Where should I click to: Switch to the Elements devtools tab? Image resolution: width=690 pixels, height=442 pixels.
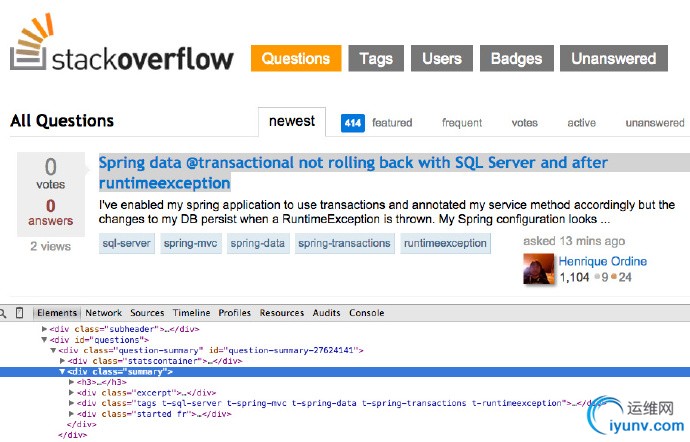pyautogui.click(x=57, y=313)
